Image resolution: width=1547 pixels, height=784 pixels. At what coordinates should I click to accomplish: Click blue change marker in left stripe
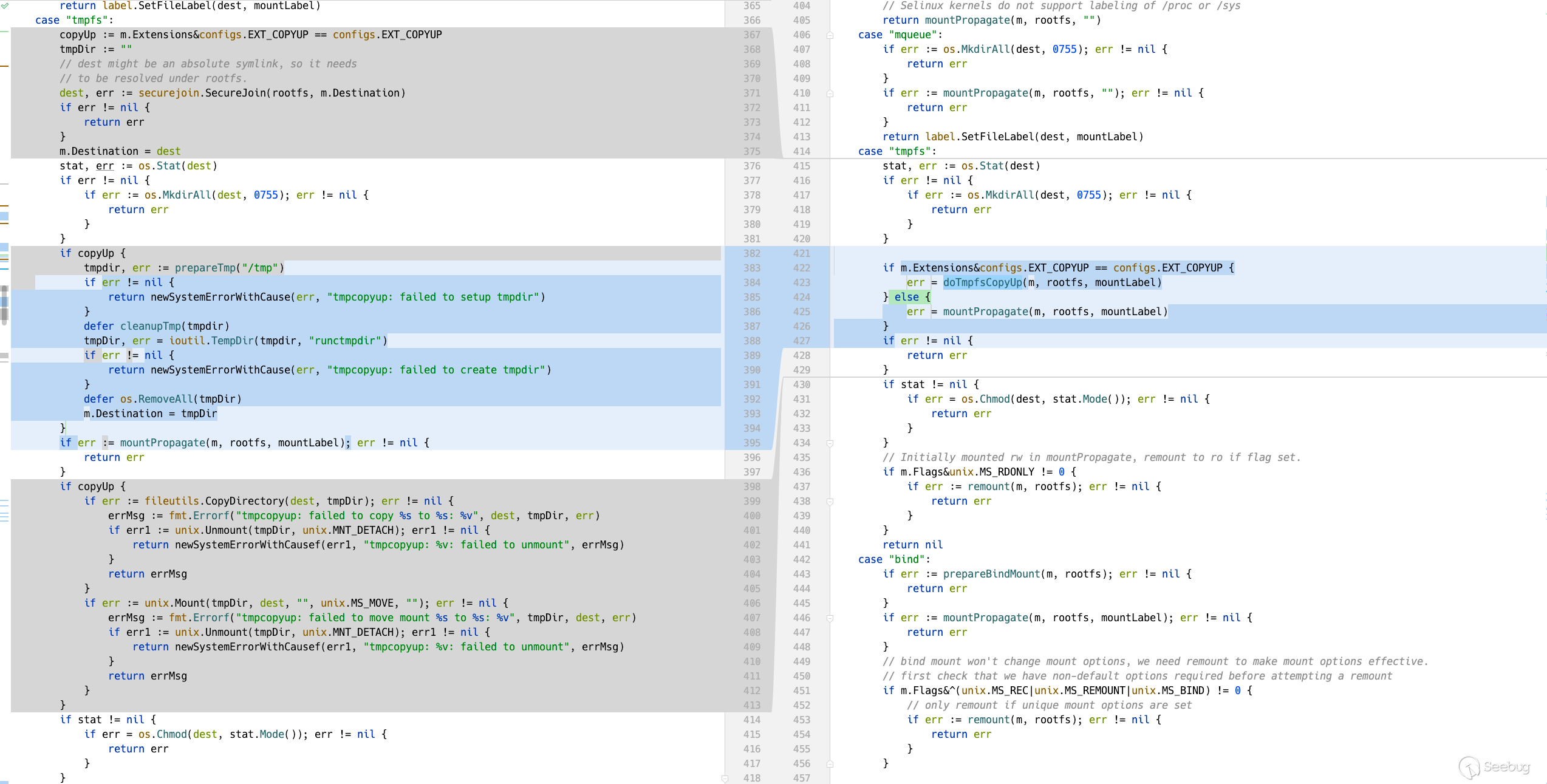(4, 216)
